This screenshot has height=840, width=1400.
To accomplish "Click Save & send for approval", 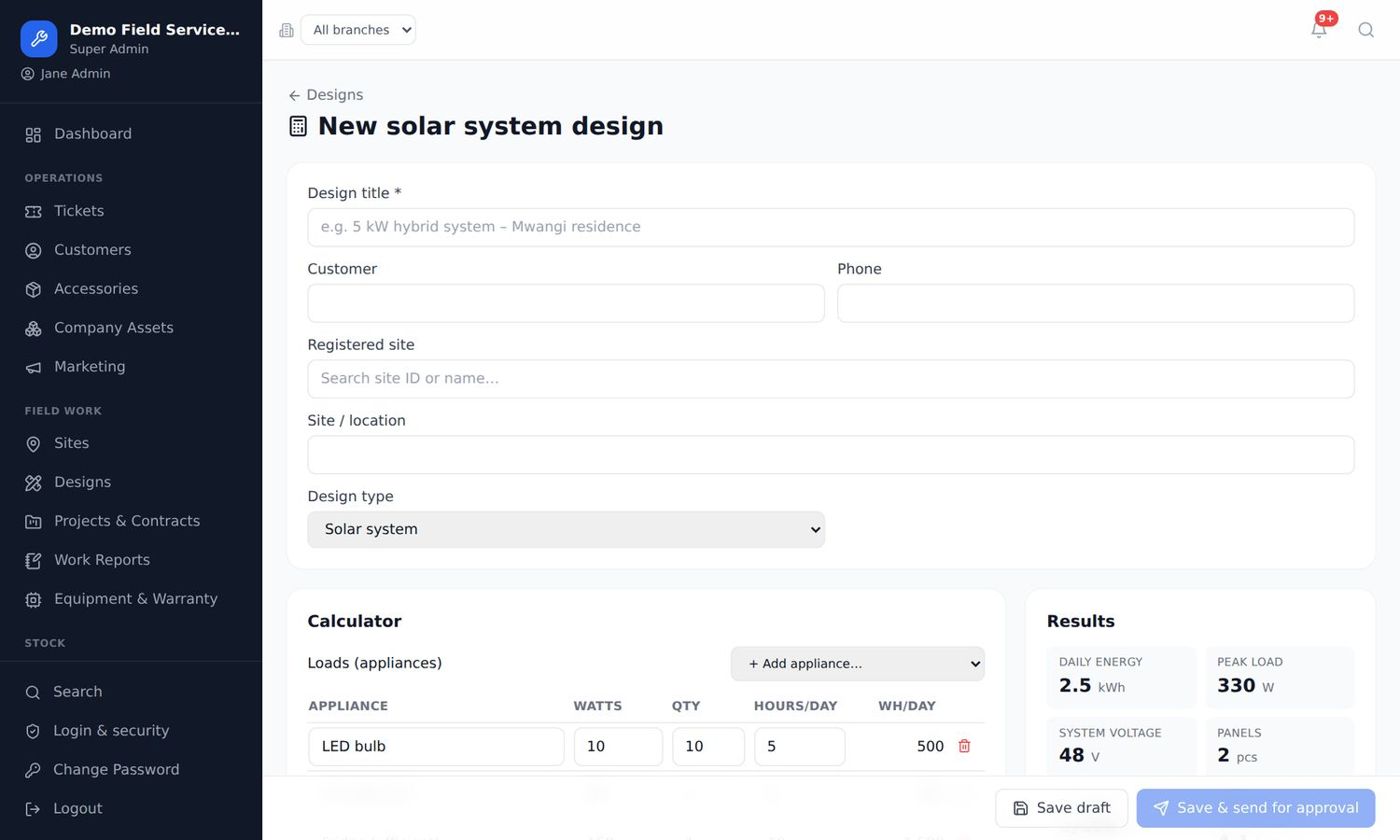I will (x=1256, y=808).
